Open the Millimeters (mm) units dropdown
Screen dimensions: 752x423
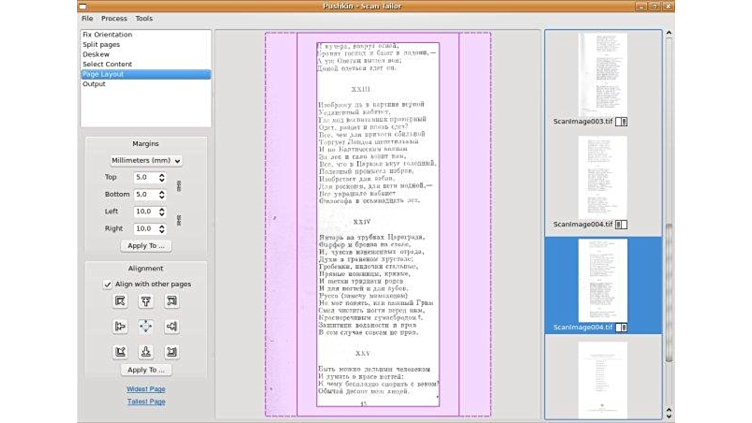coord(146,161)
